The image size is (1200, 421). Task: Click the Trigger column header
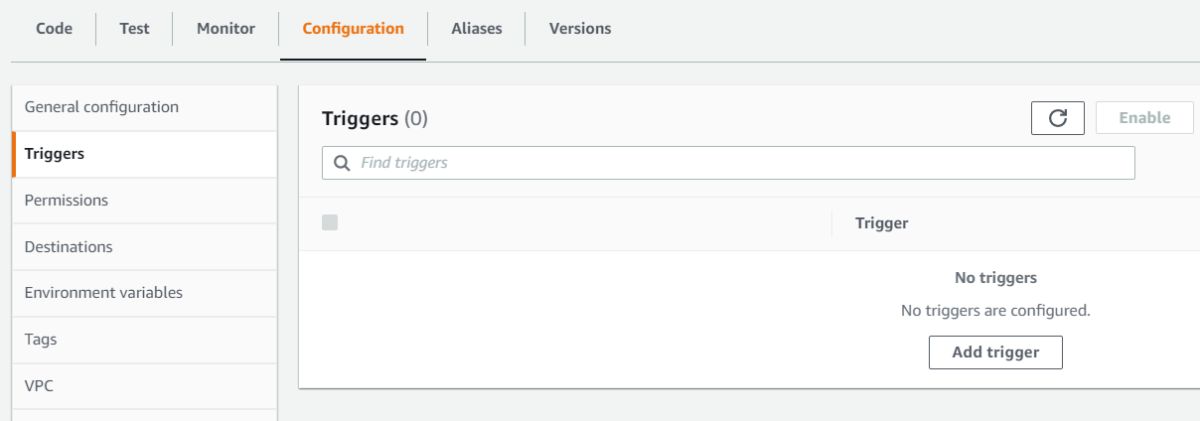[882, 224]
